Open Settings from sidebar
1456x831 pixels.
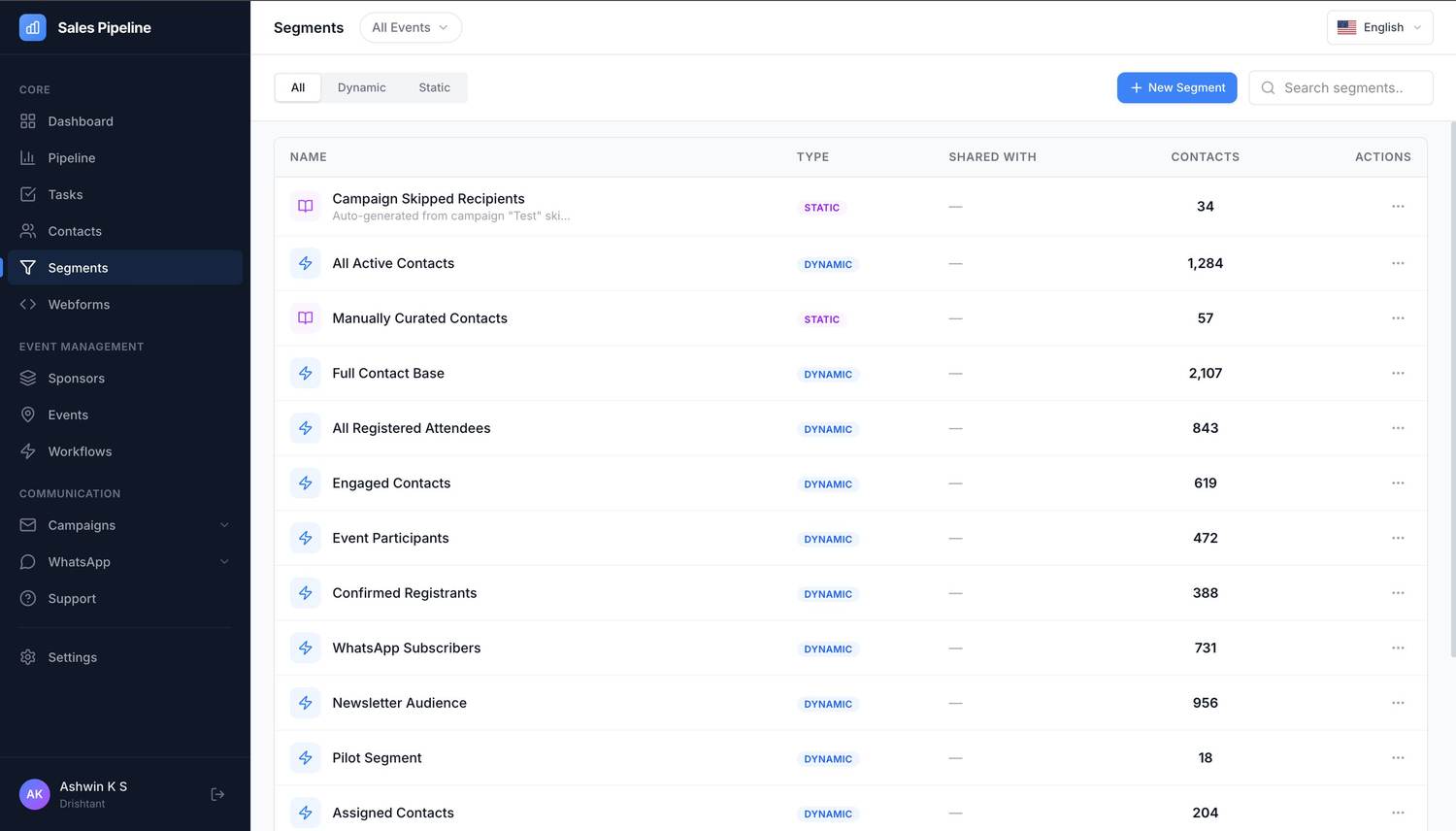(125, 657)
